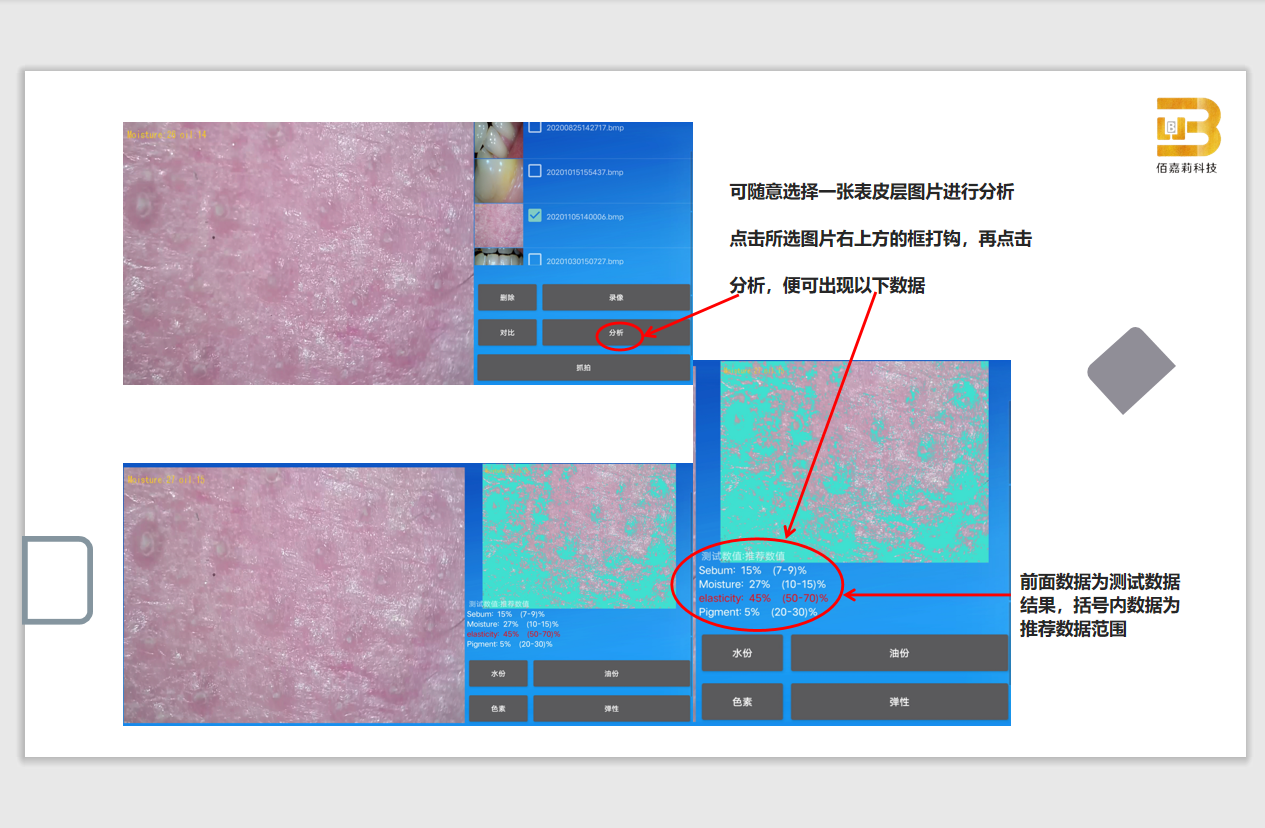
Task: Click 水份 in the enlarged analysis panel
Action: [742, 653]
